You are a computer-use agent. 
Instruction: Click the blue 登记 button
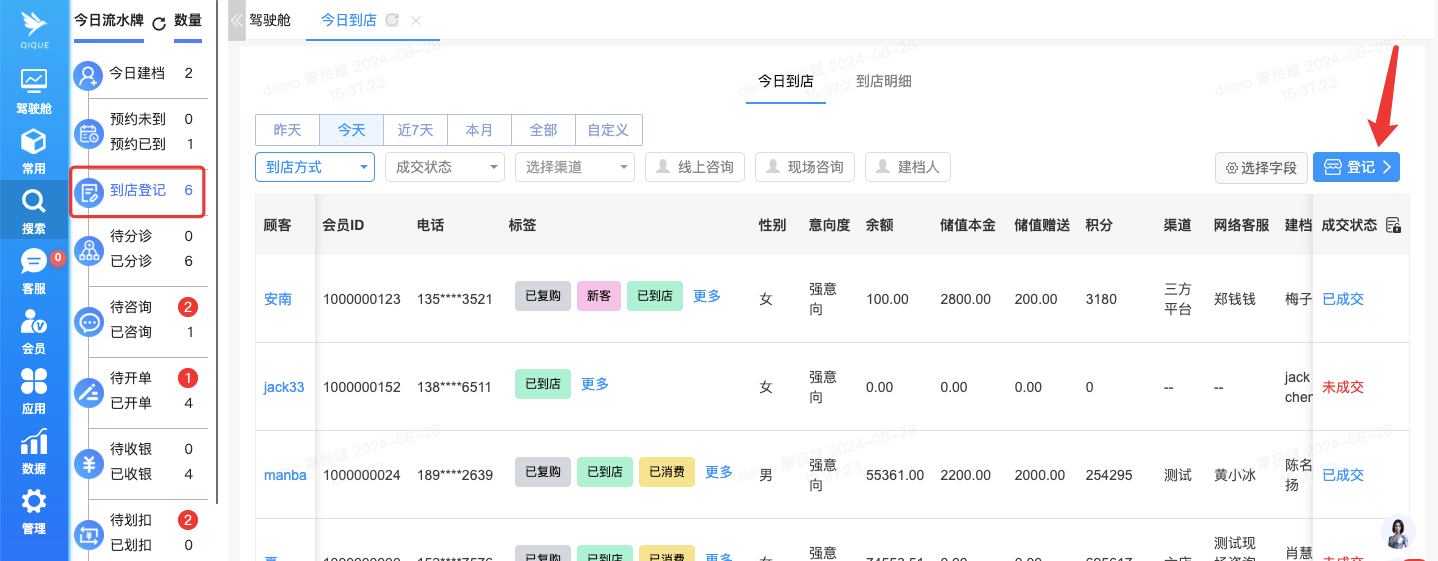[1356, 167]
